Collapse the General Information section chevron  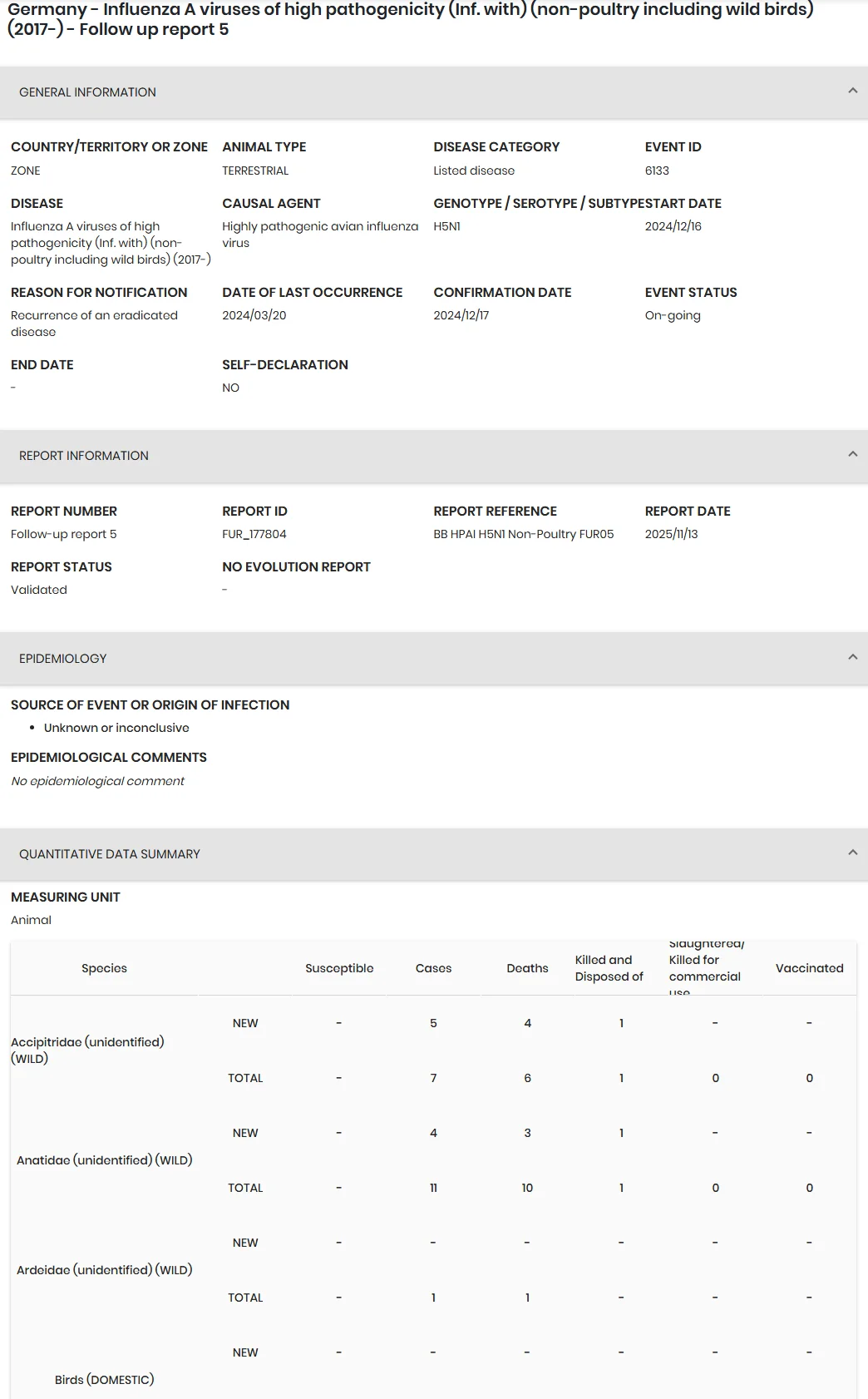(x=852, y=91)
